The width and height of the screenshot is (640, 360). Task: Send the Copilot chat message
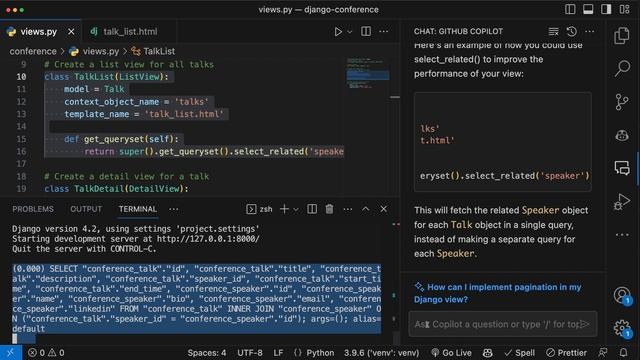(x=585, y=324)
